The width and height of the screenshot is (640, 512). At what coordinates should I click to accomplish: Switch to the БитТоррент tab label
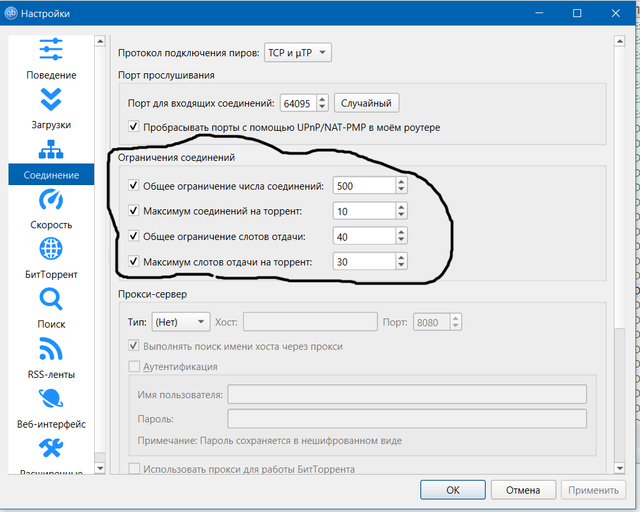point(51,274)
